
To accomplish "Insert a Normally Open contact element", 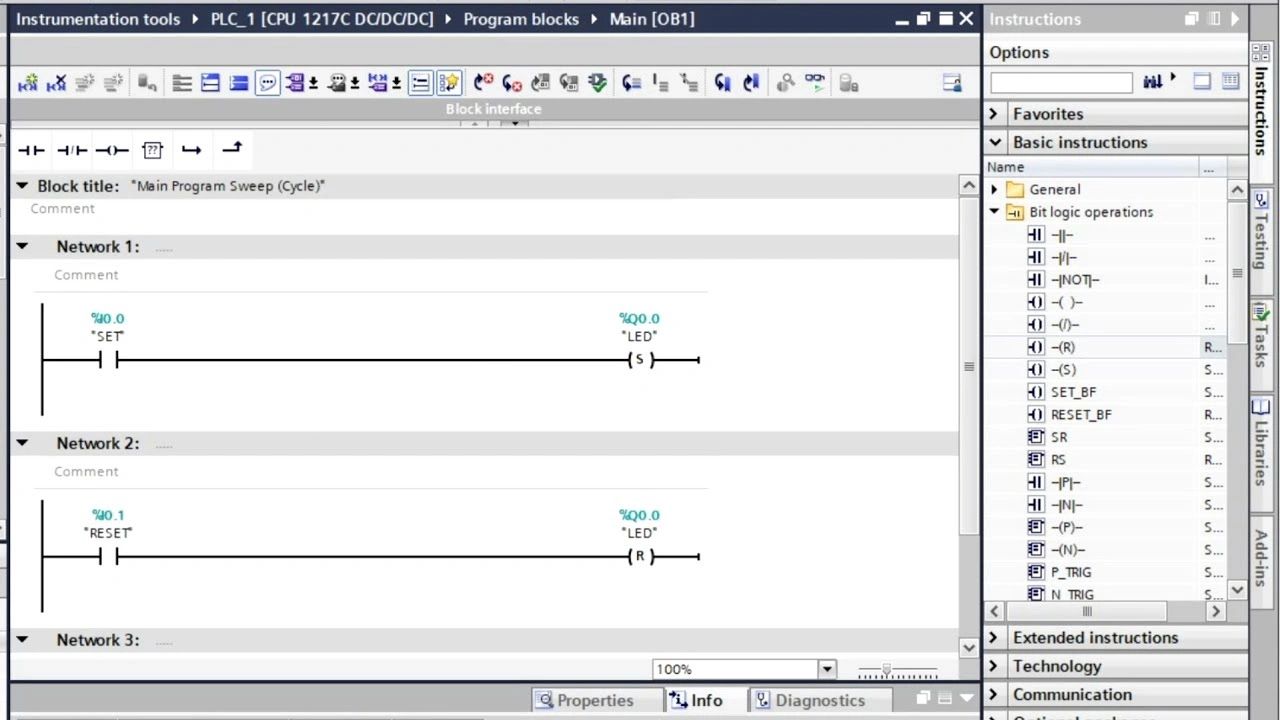I will click(x=30, y=150).
